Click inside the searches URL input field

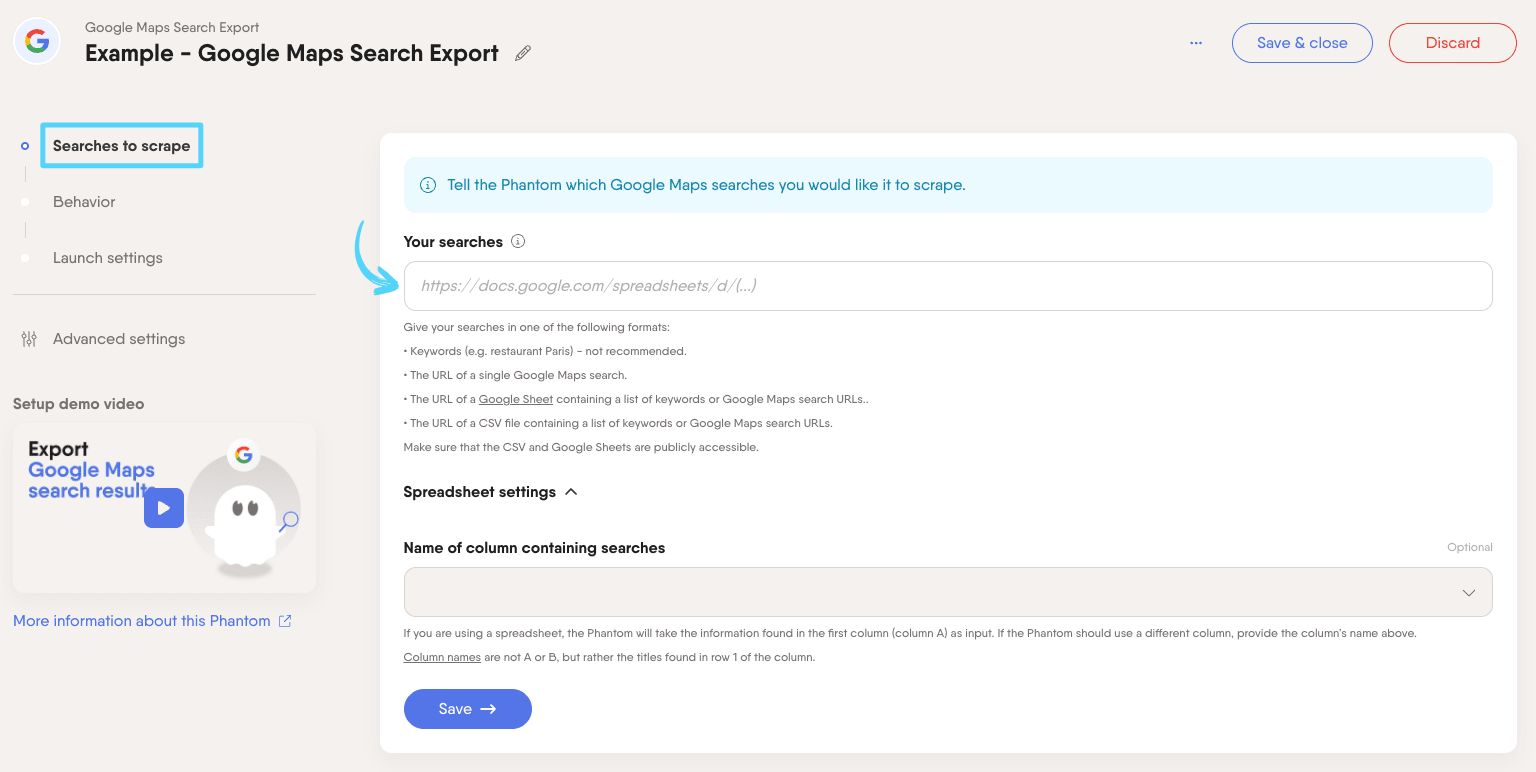pos(948,286)
